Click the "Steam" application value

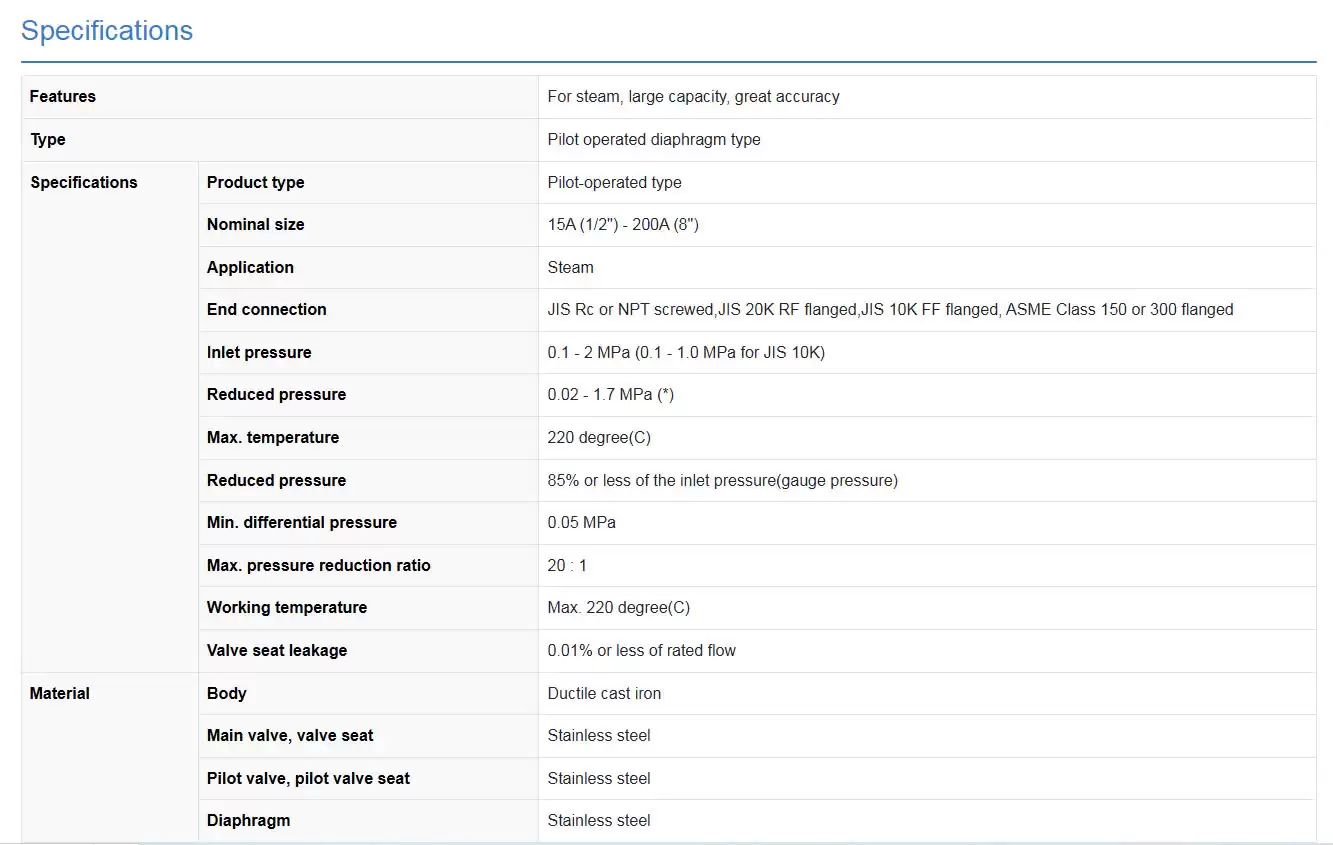point(570,267)
